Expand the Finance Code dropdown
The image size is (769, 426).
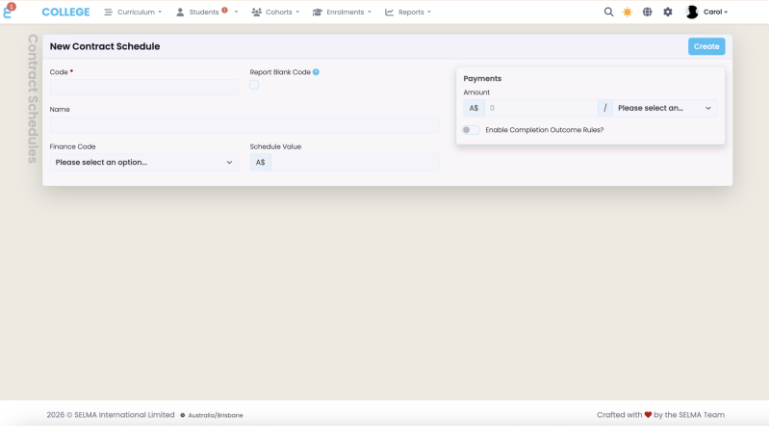coord(145,162)
